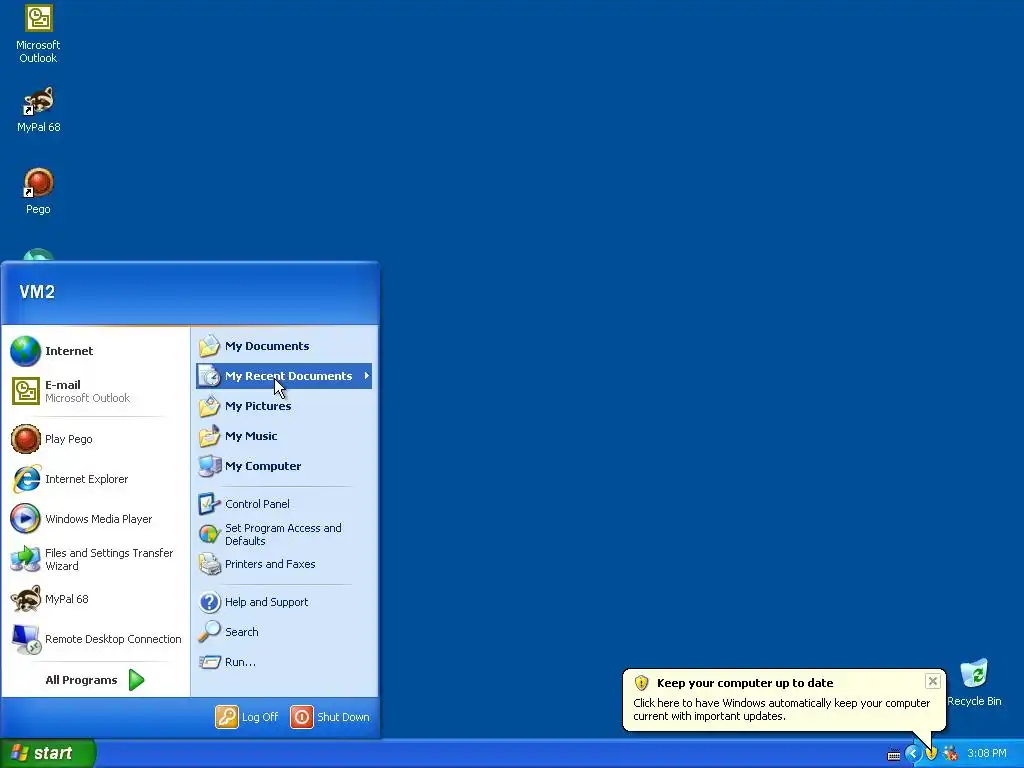This screenshot has height=768, width=1024.
Task: Click the Shut Down button
Action: click(x=330, y=717)
